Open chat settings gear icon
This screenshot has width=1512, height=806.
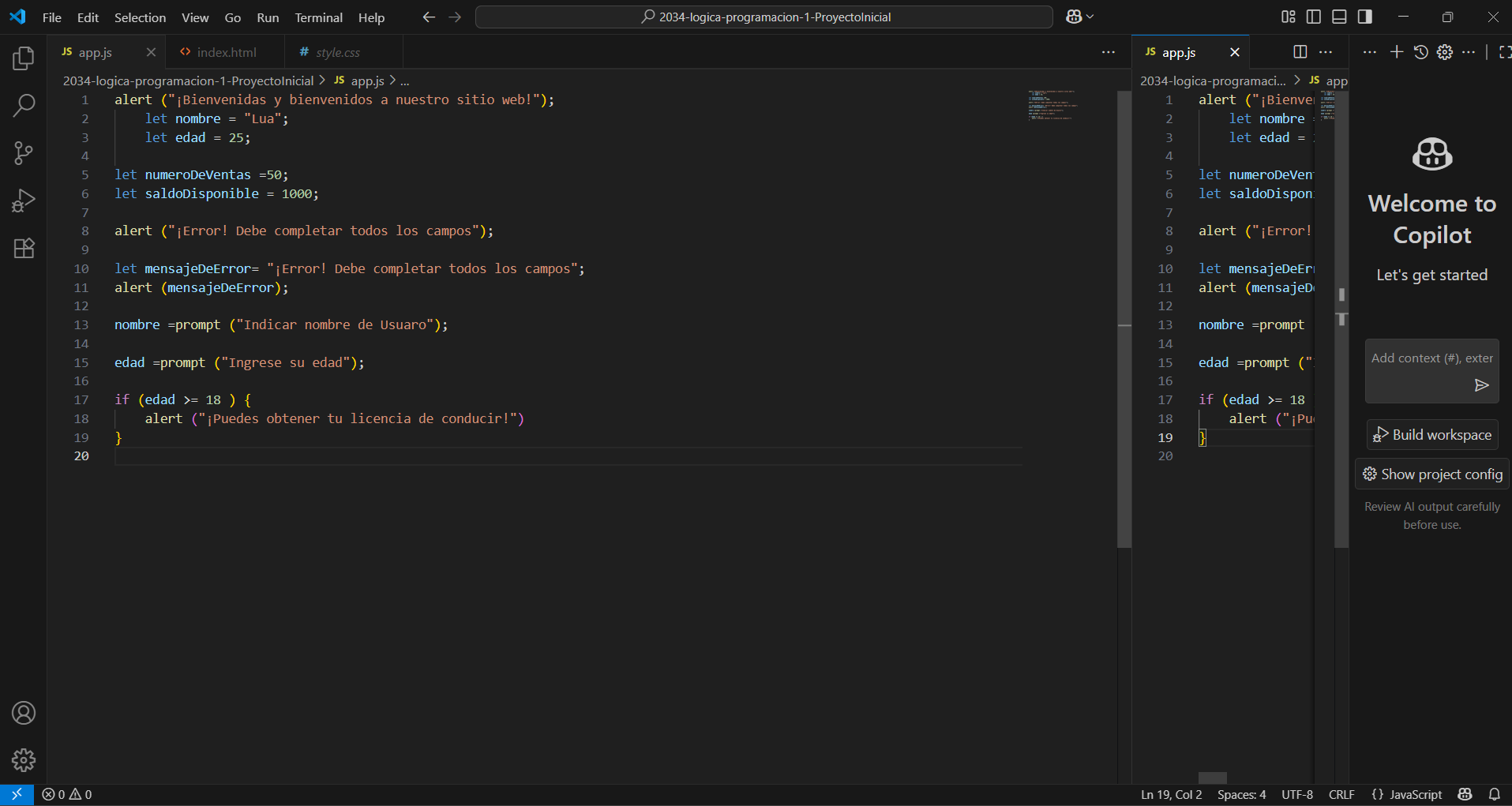[1445, 52]
